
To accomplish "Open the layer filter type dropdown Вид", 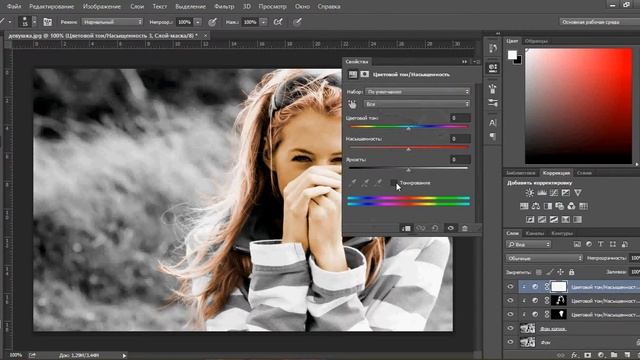I will tap(528, 244).
